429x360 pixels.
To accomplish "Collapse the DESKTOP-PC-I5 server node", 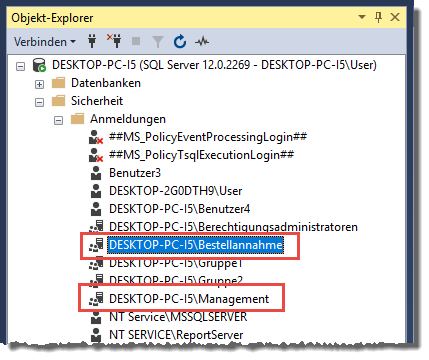I will [21, 66].
